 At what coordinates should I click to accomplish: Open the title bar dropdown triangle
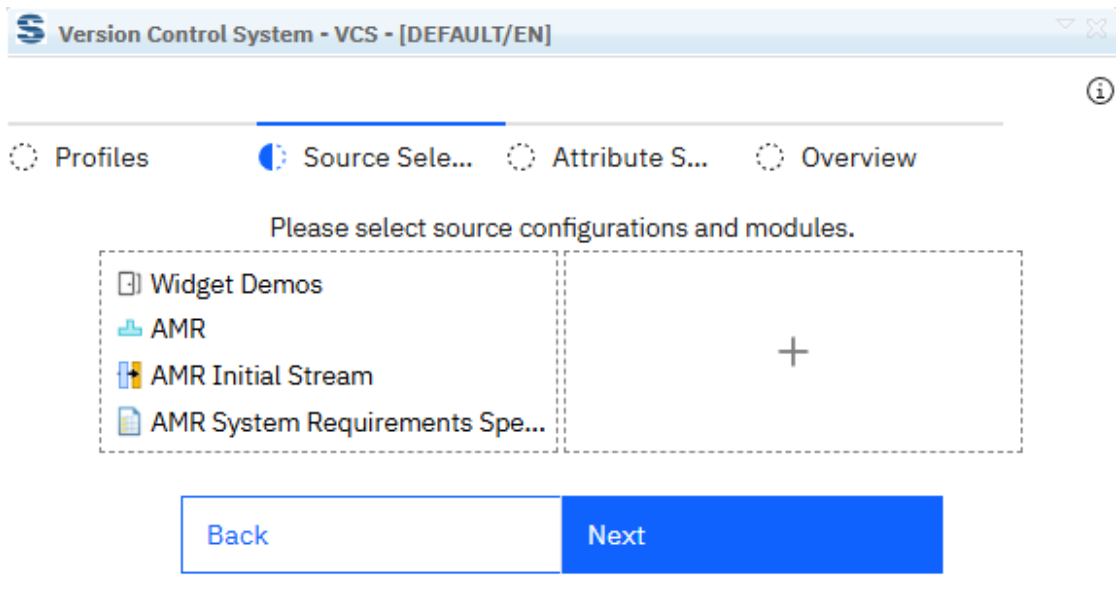point(1065,25)
